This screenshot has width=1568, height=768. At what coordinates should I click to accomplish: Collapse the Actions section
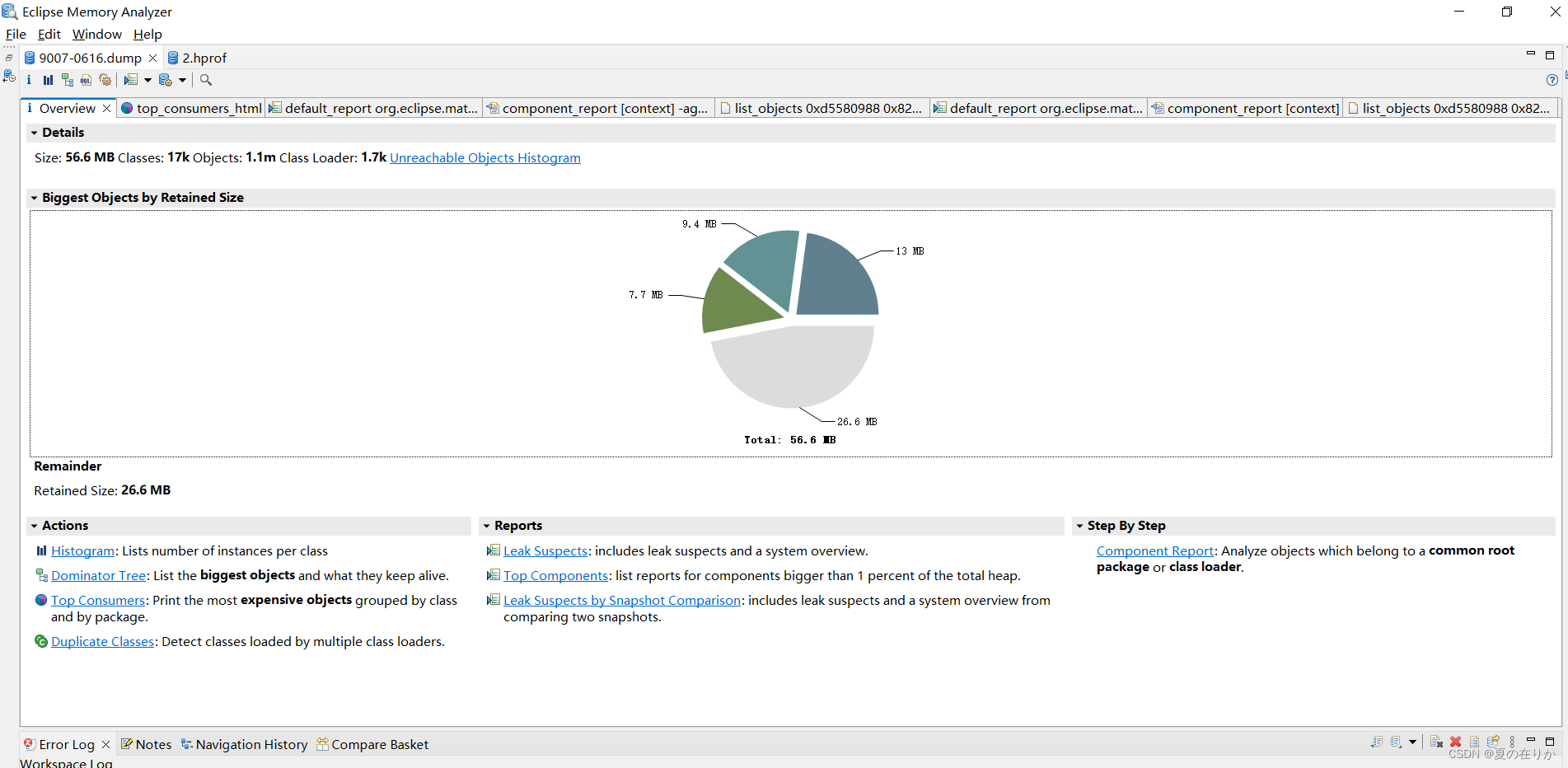(x=35, y=526)
